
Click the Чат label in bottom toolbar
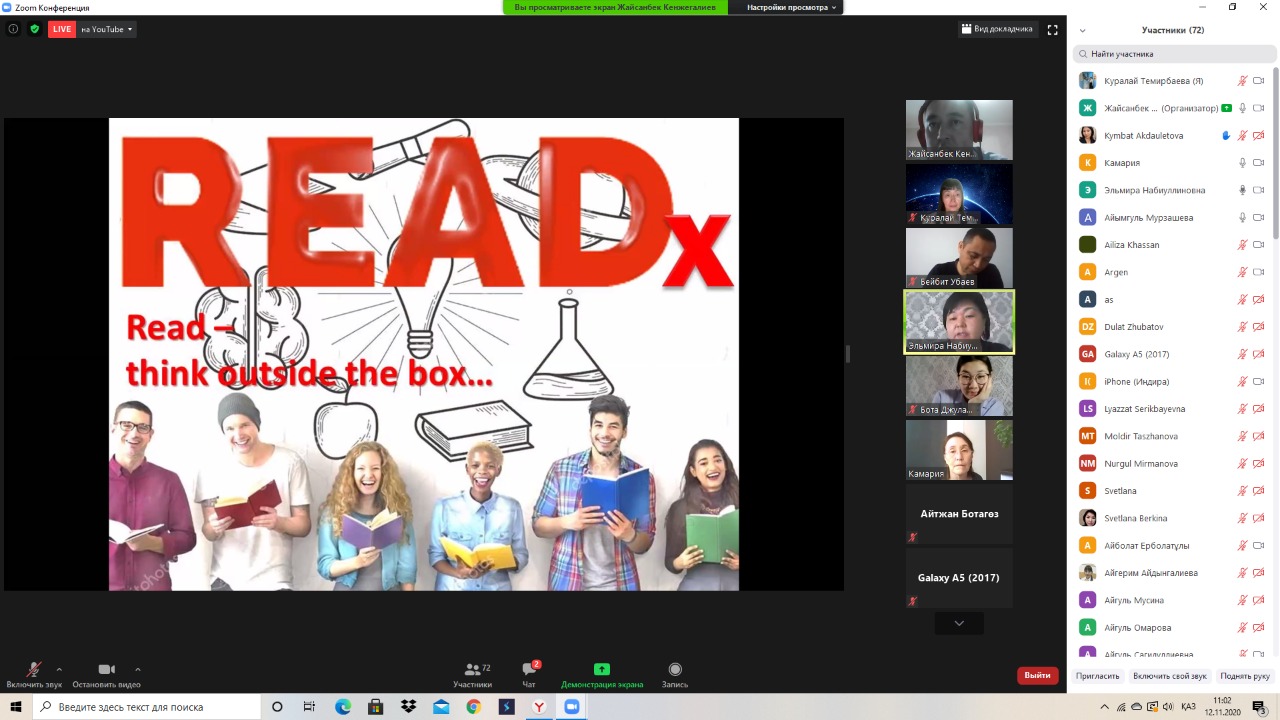pyautogui.click(x=529, y=685)
